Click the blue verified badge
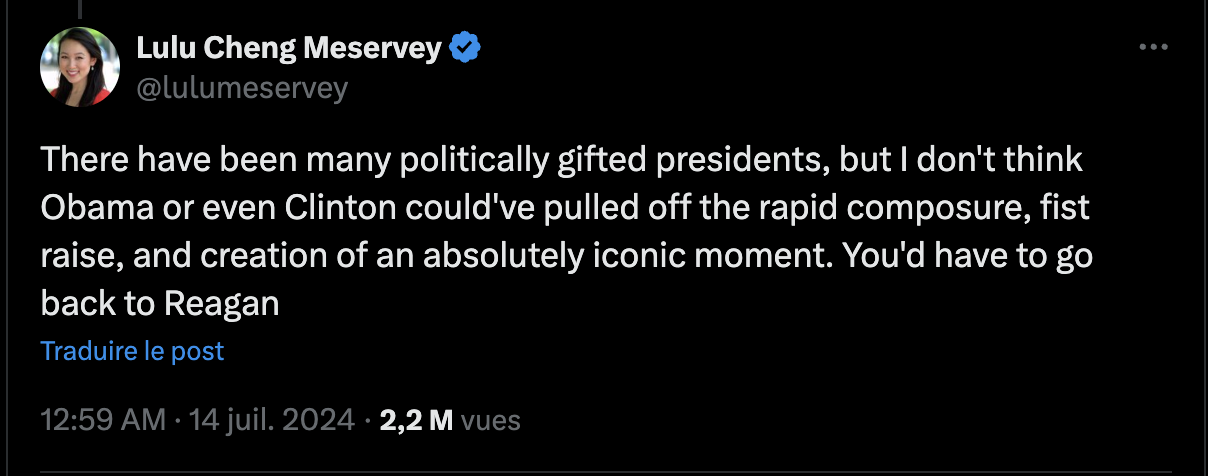This screenshot has height=476, width=1208. tap(465, 47)
